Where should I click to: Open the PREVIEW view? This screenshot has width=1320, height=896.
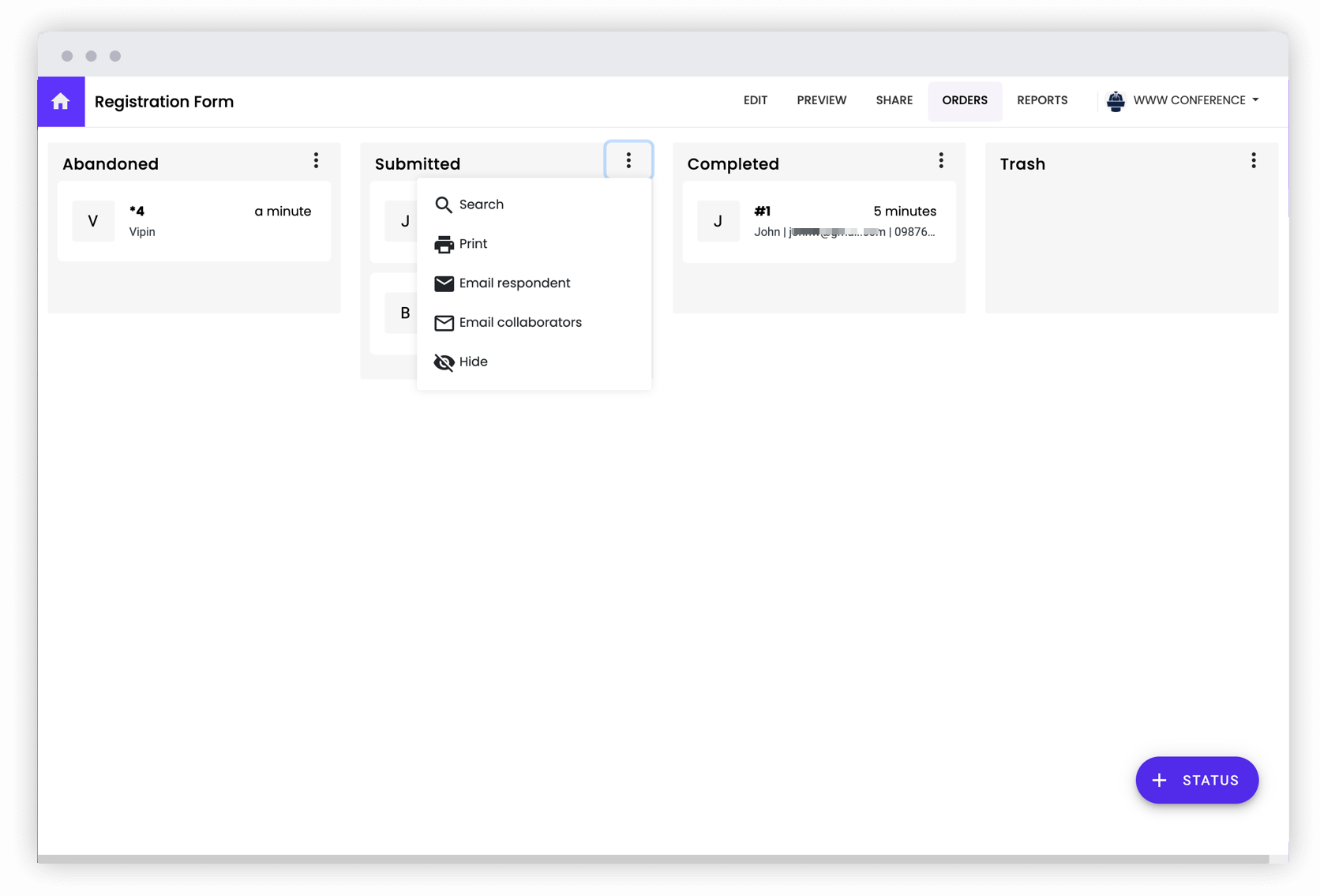pos(821,100)
